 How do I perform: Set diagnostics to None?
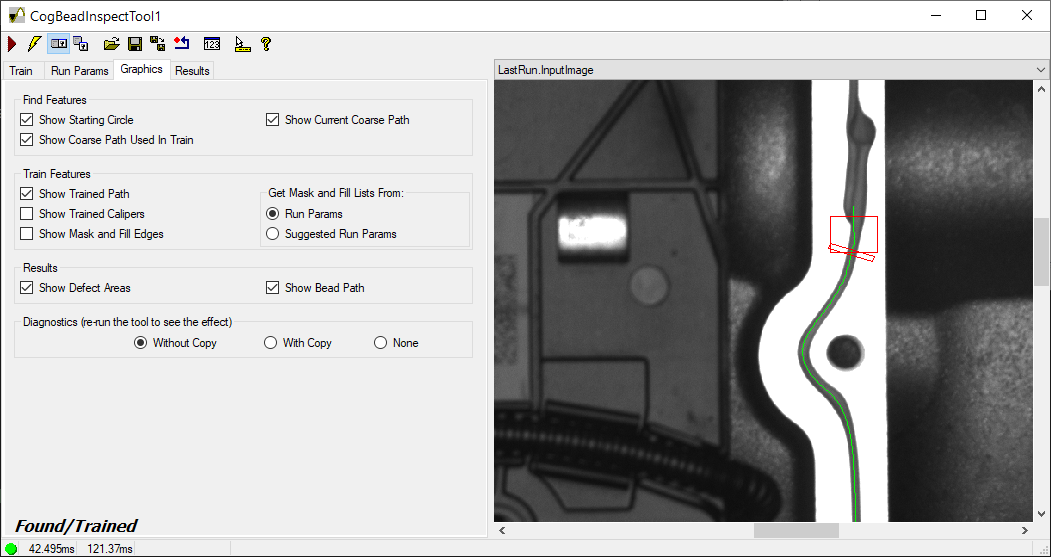(x=381, y=343)
